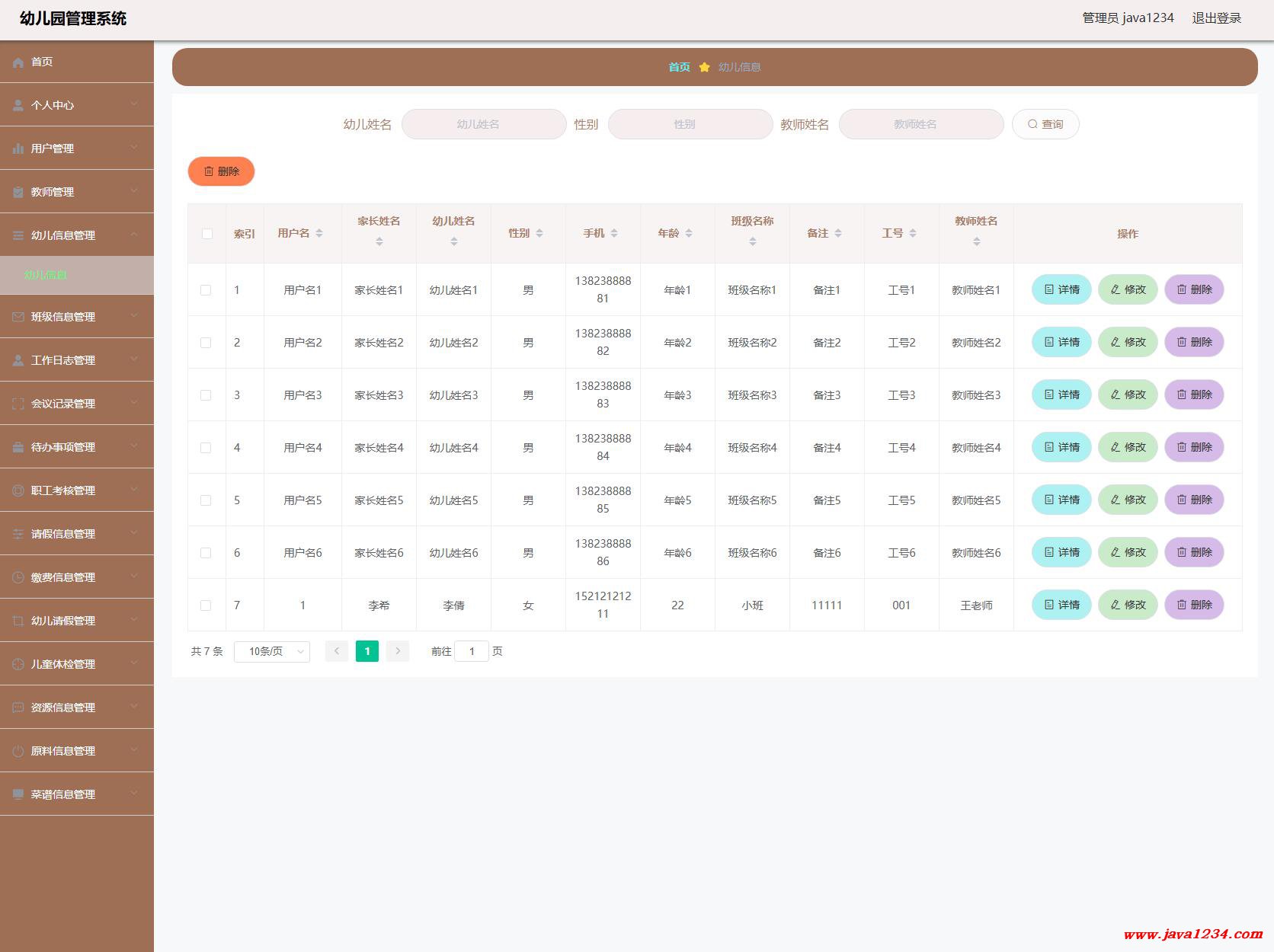Viewport: 1274px width, 952px height.
Task: Expand the 教师管理 menu chevron
Action: [x=134, y=190]
